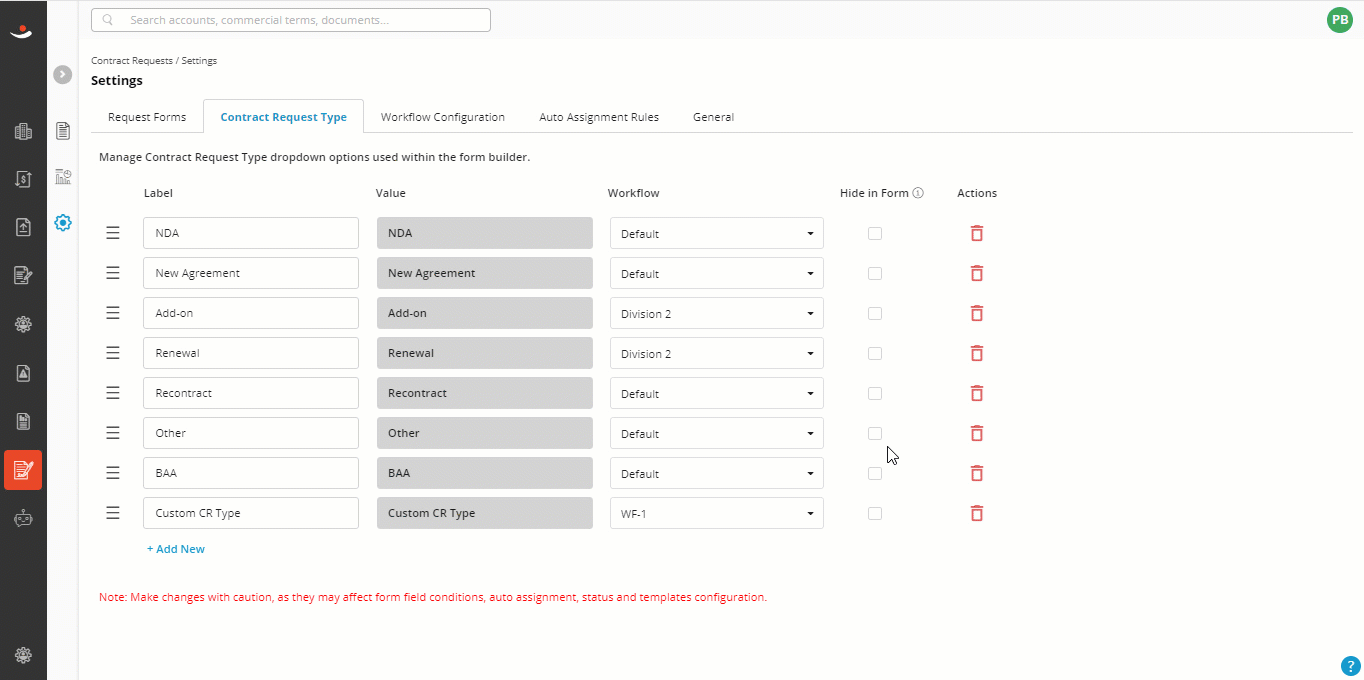This screenshot has width=1364, height=680.
Task: Click the drag handle for the NDA row
Action: click(113, 233)
